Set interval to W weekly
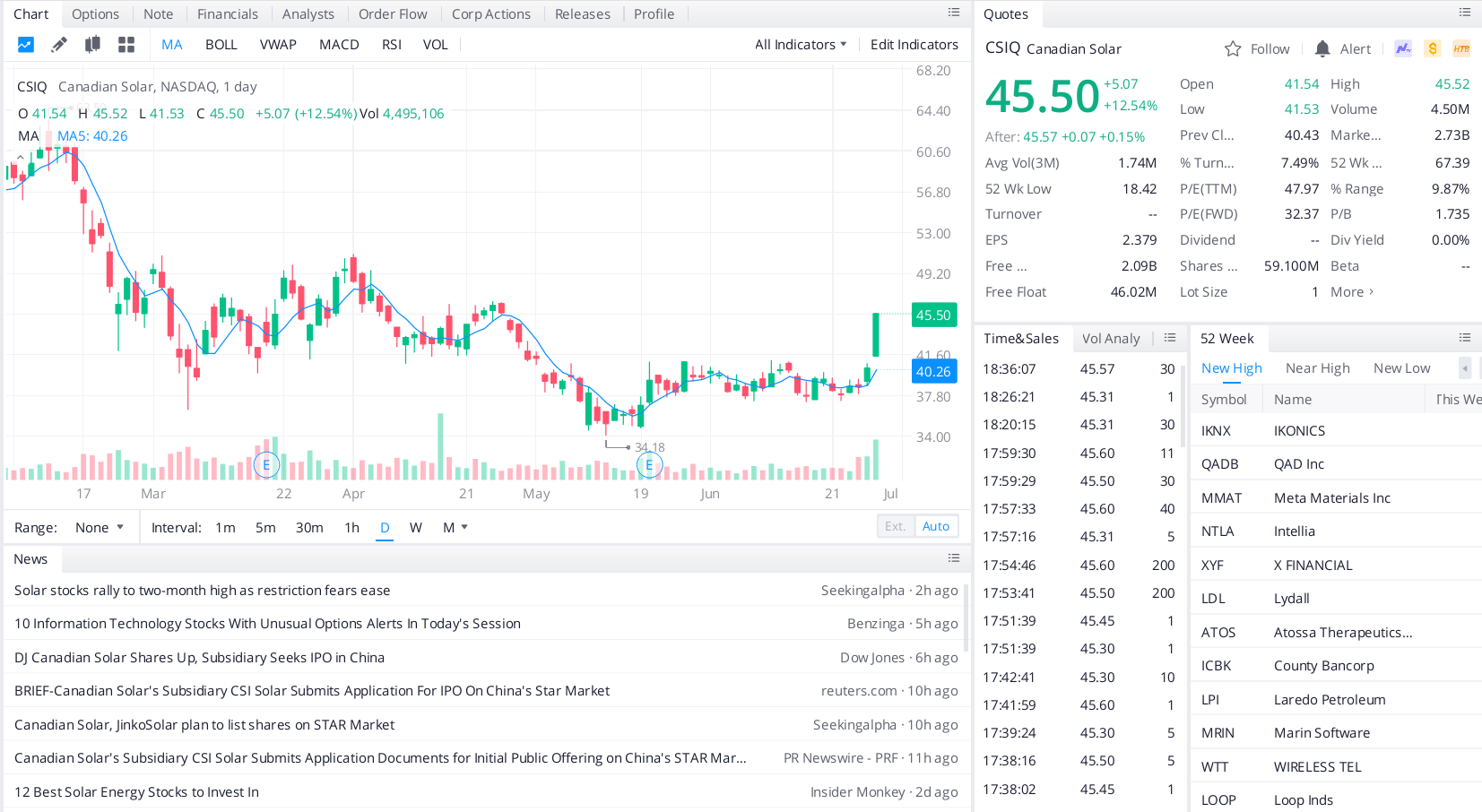This screenshot has height=812, width=1482. click(x=416, y=527)
